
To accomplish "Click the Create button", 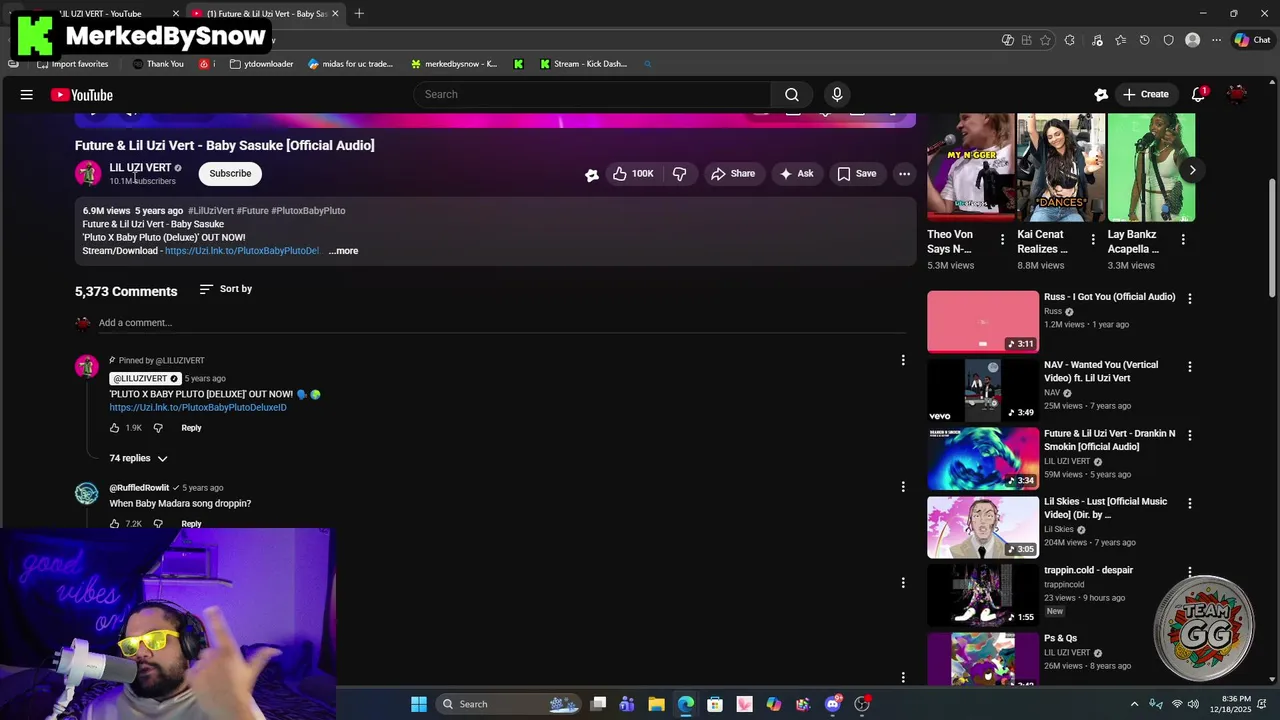I will [1145, 94].
